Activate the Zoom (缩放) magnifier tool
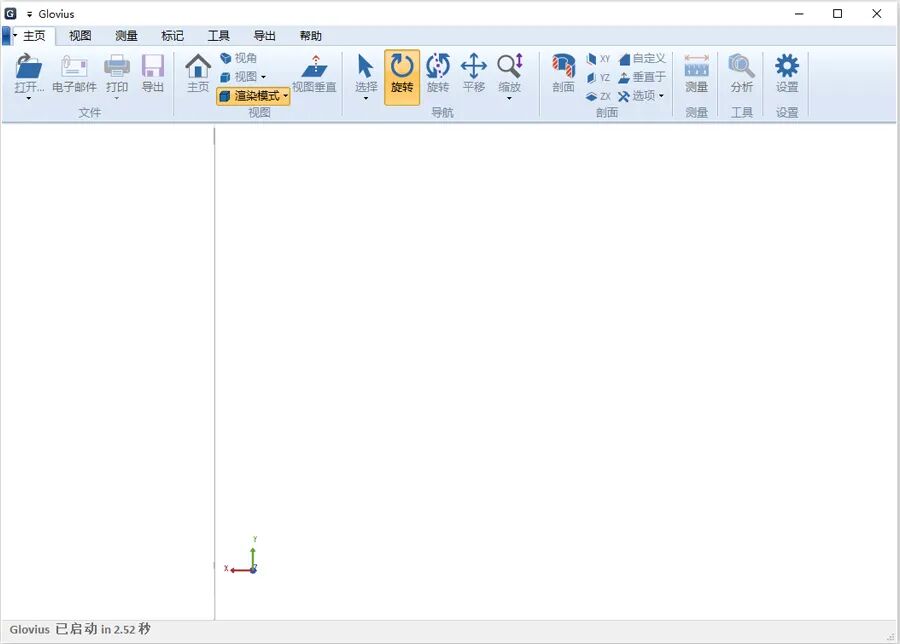 (x=510, y=67)
